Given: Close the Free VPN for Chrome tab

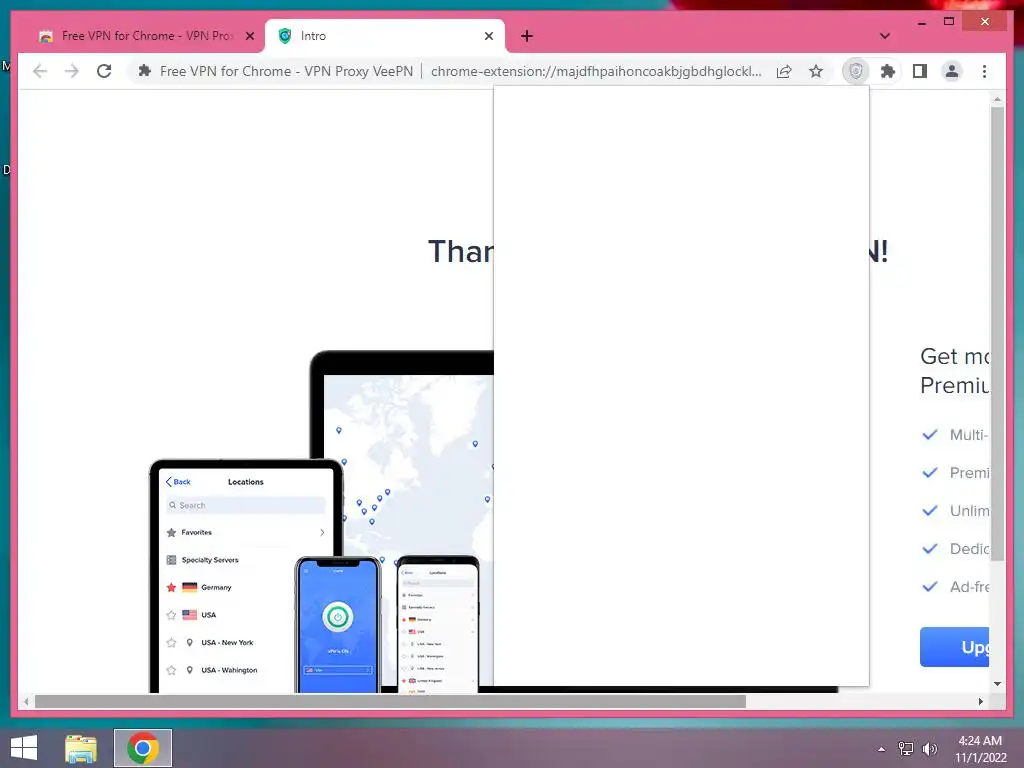Looking at the screenshot, I should 249,36.
